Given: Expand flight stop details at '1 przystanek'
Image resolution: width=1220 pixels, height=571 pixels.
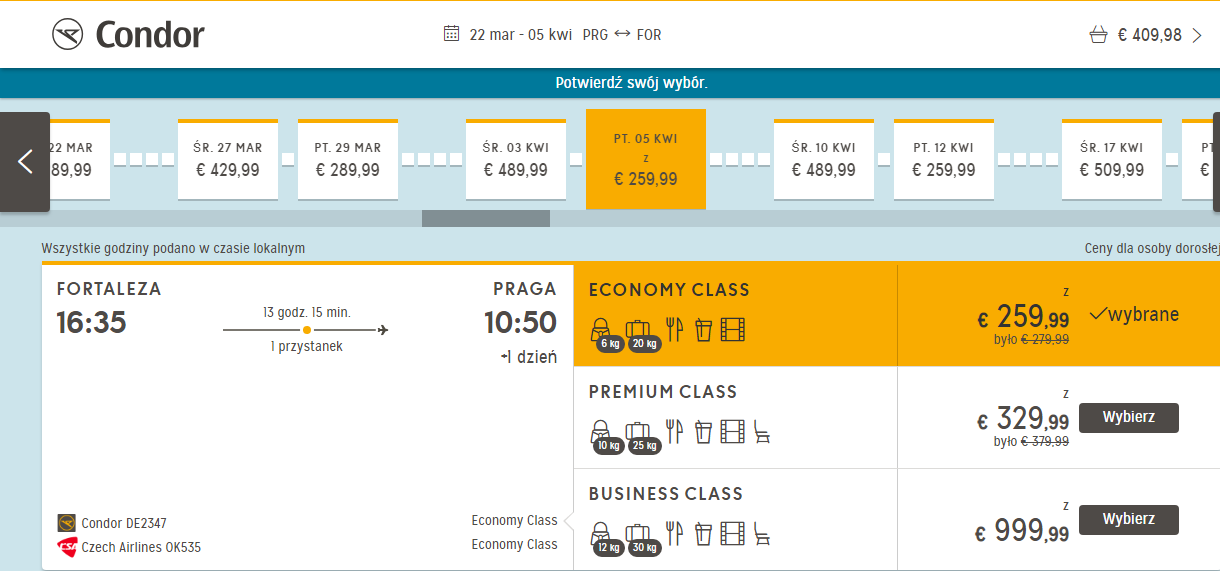Looking at the screenshot, I should pyautogui.click(x=306, y=346).
